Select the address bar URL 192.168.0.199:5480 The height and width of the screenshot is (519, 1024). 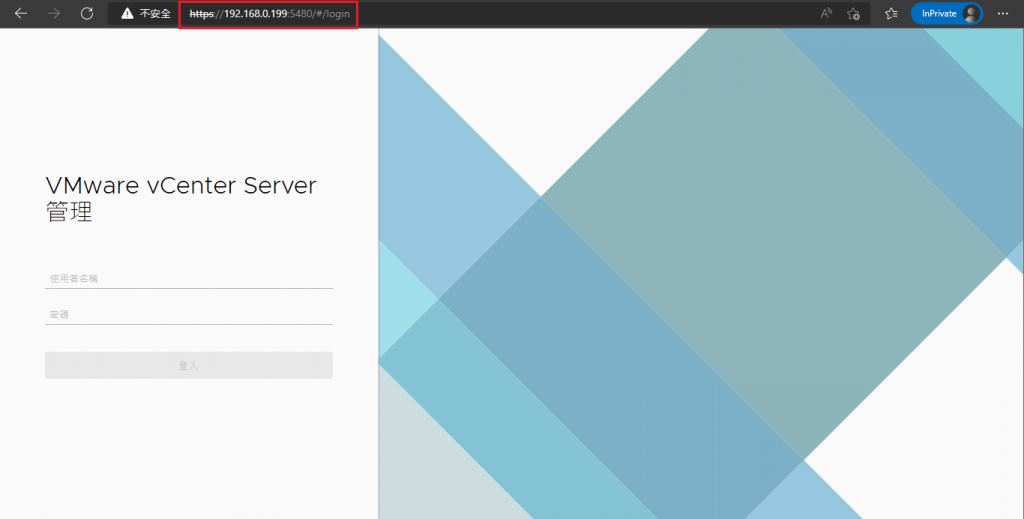(x=269, y=14)
